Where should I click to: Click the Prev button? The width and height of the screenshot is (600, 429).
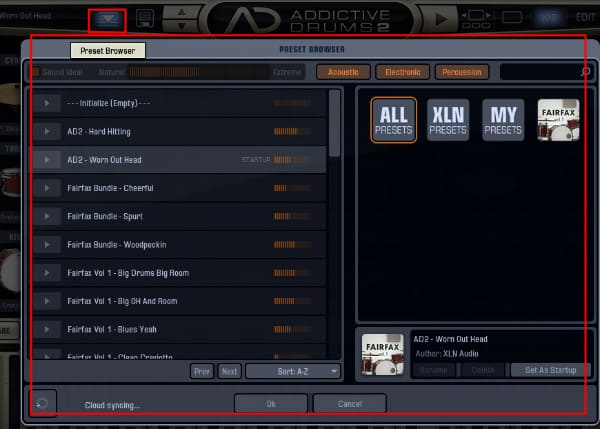coord(202,372)
